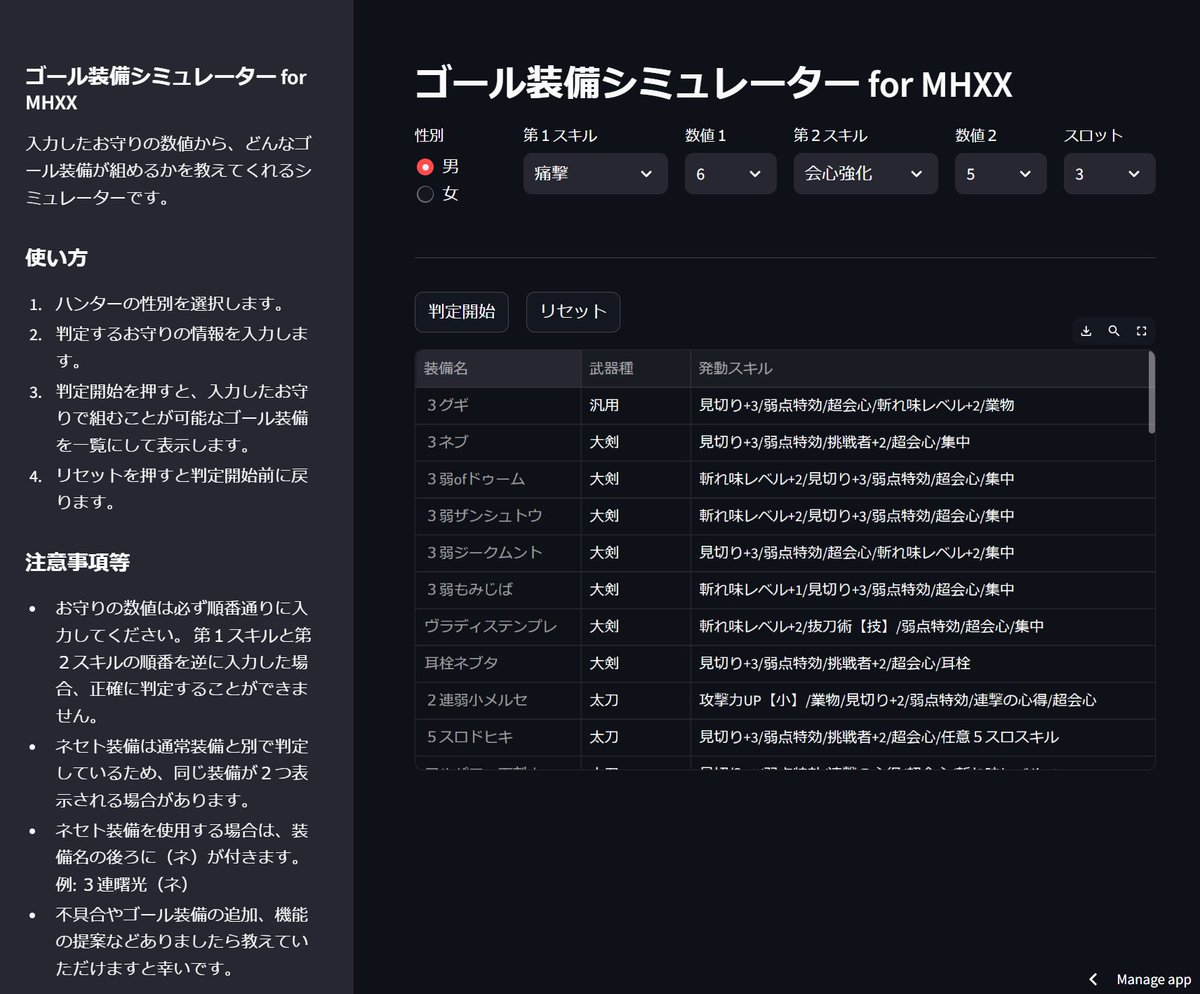
Task: Click the 判定開始 button
Action: [462, 311]
